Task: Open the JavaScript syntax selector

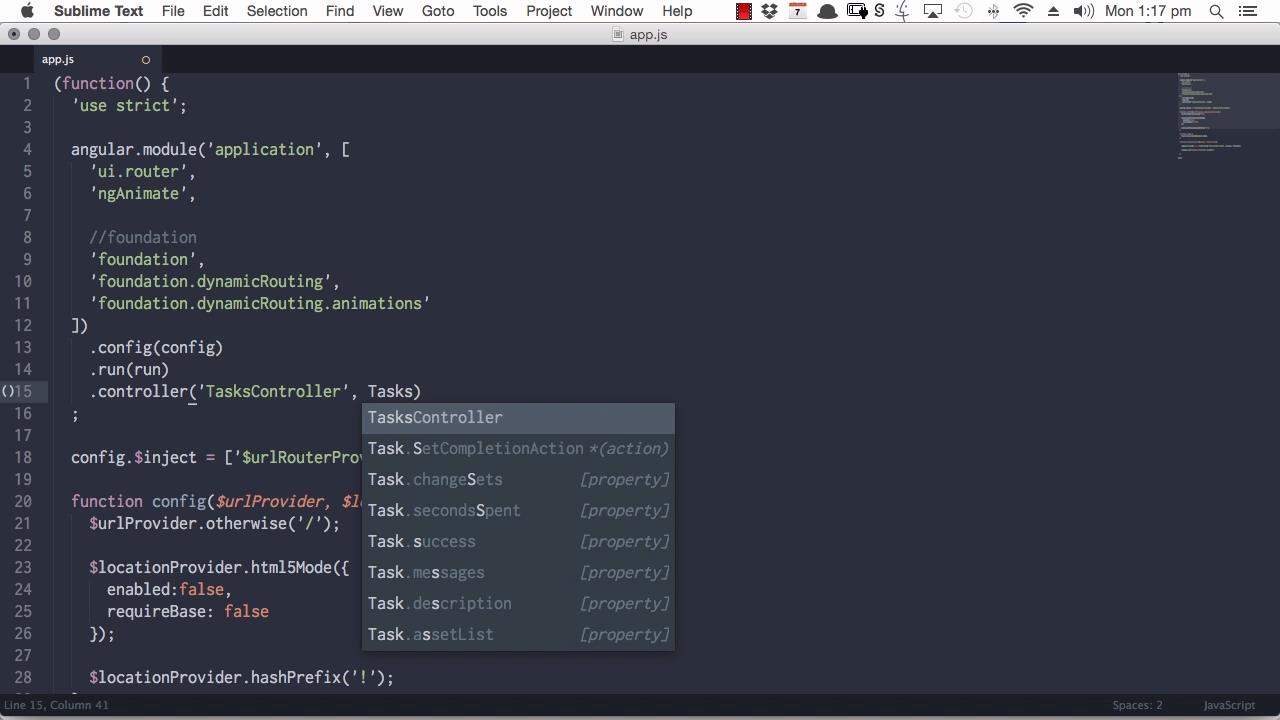Action: coord(1229,705)
